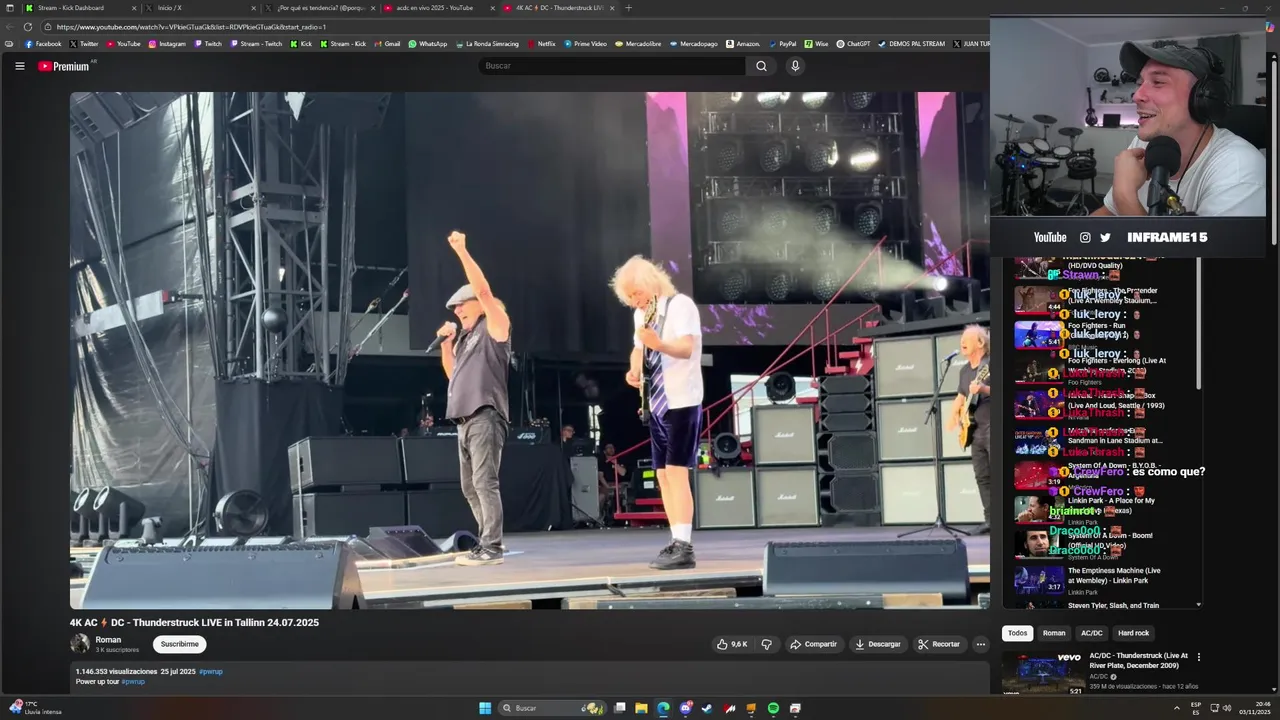Open the Twitch bookmark
Screen dimensions: 1280x720
pos(208,44)
